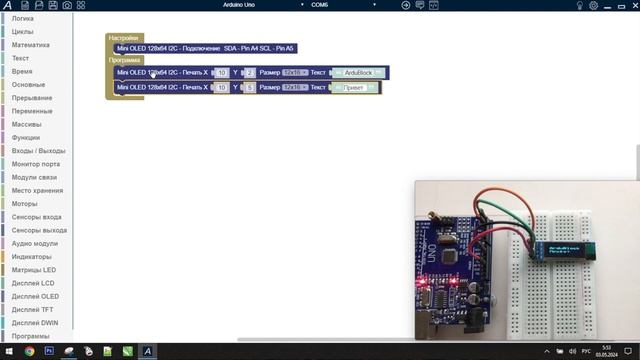Select the Mini OLED Подключение SDA block
The width and height of the screenshot is (640, 360).
point(205,49)
